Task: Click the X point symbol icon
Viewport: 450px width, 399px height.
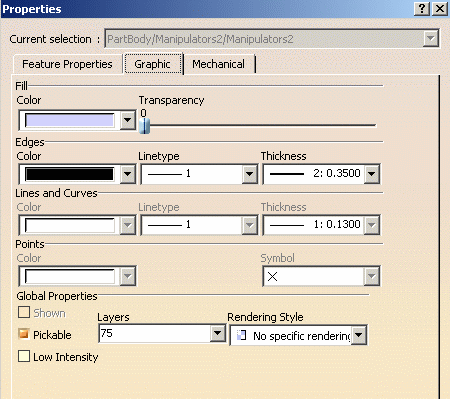Action: (272, 276)
